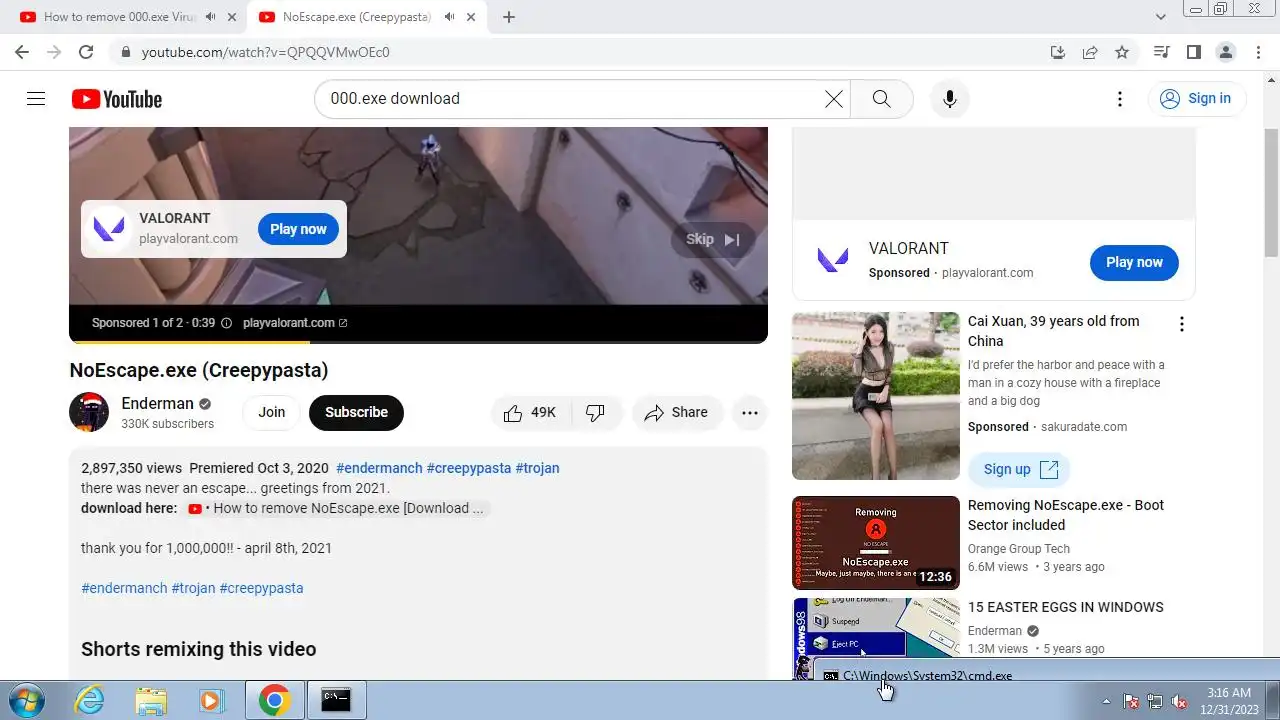This screenshot has width=1280, height=720.
Task: Click Play now in sidebar VALORANT ad
Action: [x=1134, y=262]
